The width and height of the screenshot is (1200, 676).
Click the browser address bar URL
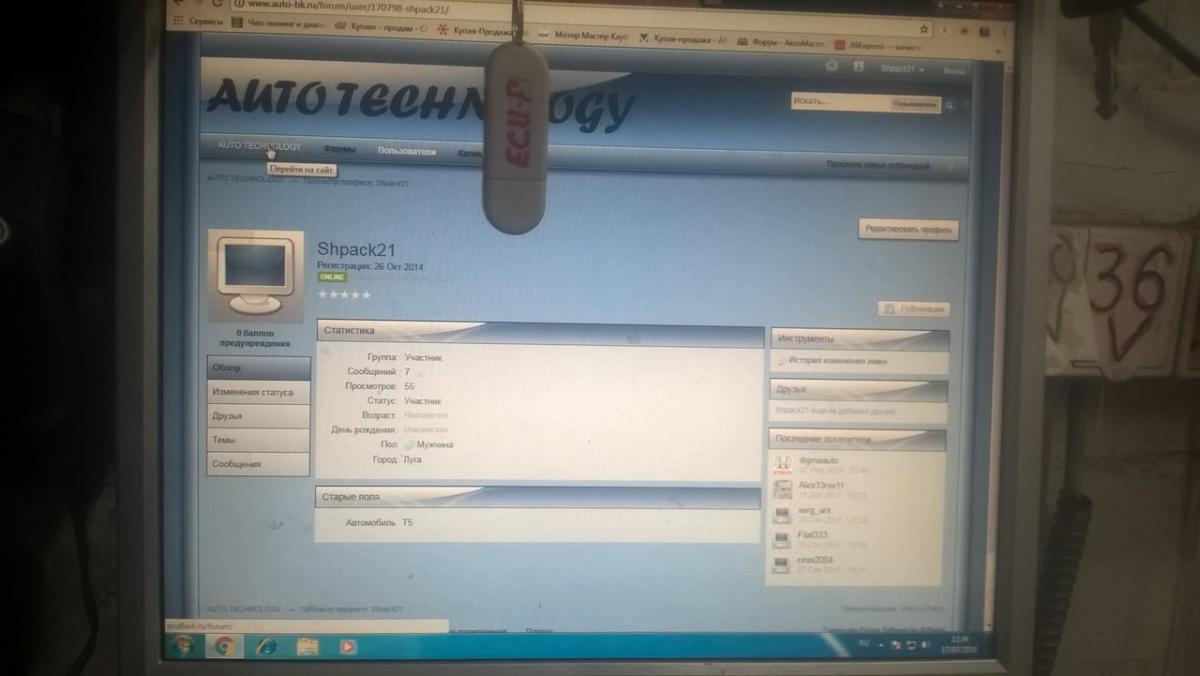(349, 9)
